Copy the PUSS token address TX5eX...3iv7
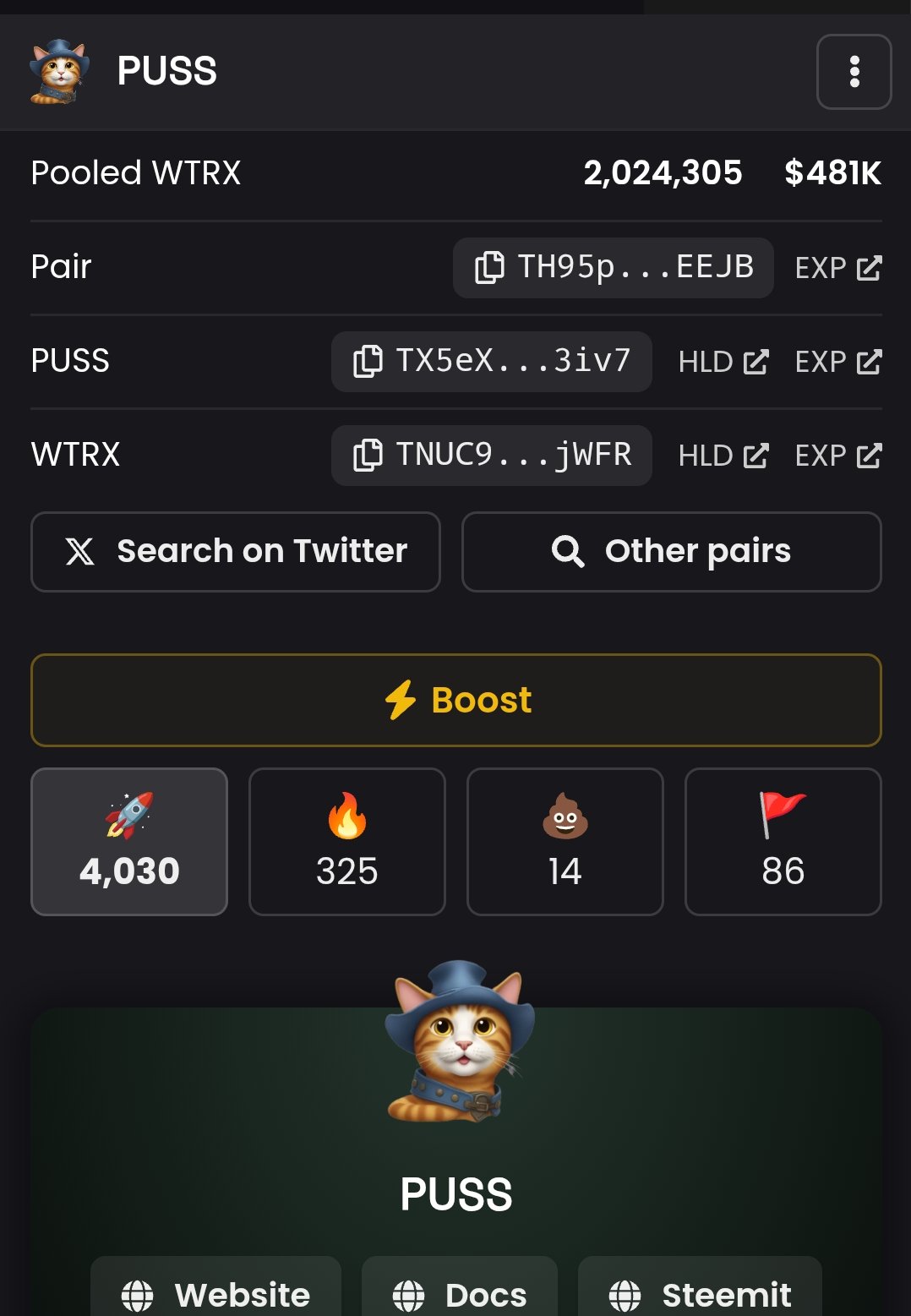 click(491, 362)
